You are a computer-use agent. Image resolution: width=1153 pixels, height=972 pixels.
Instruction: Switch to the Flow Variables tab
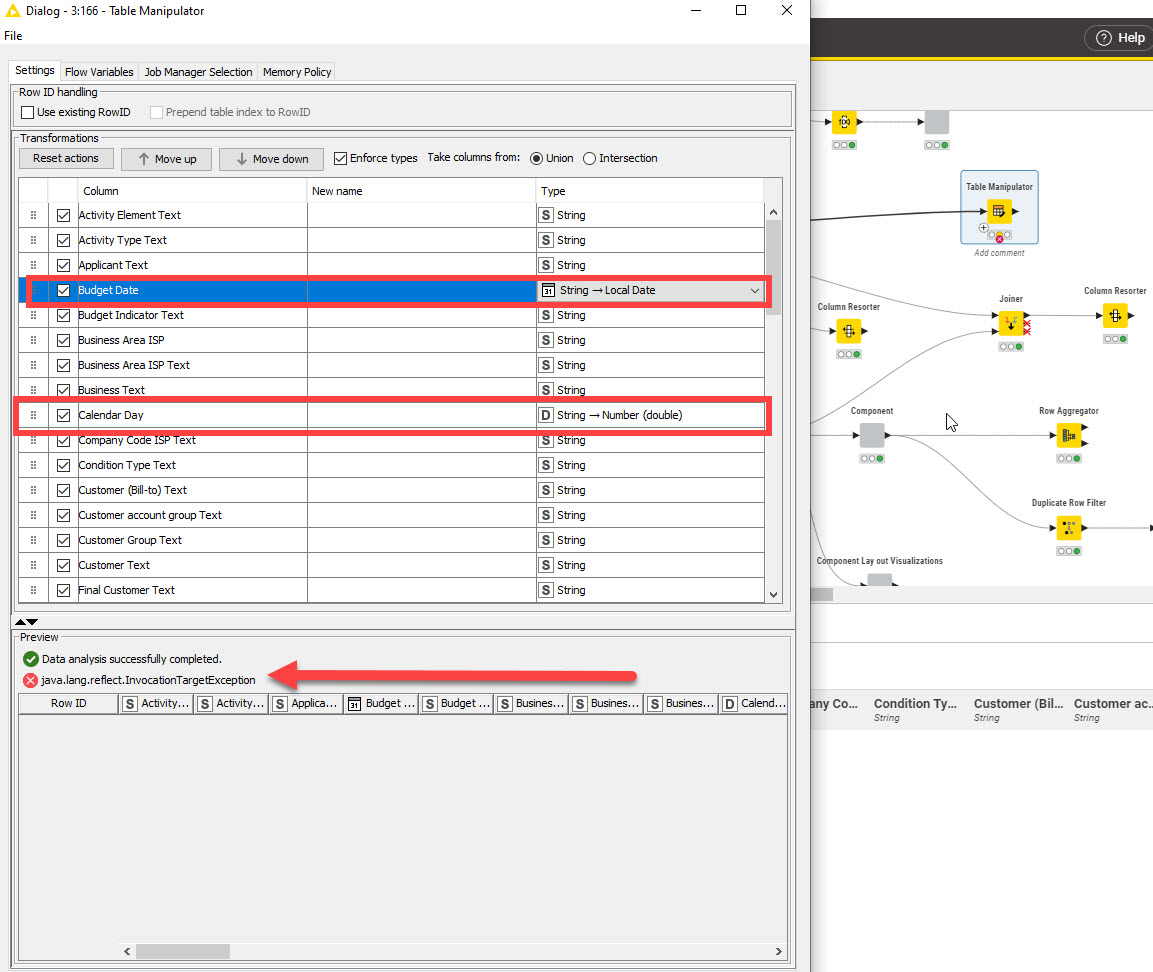[x=99, y=72]
